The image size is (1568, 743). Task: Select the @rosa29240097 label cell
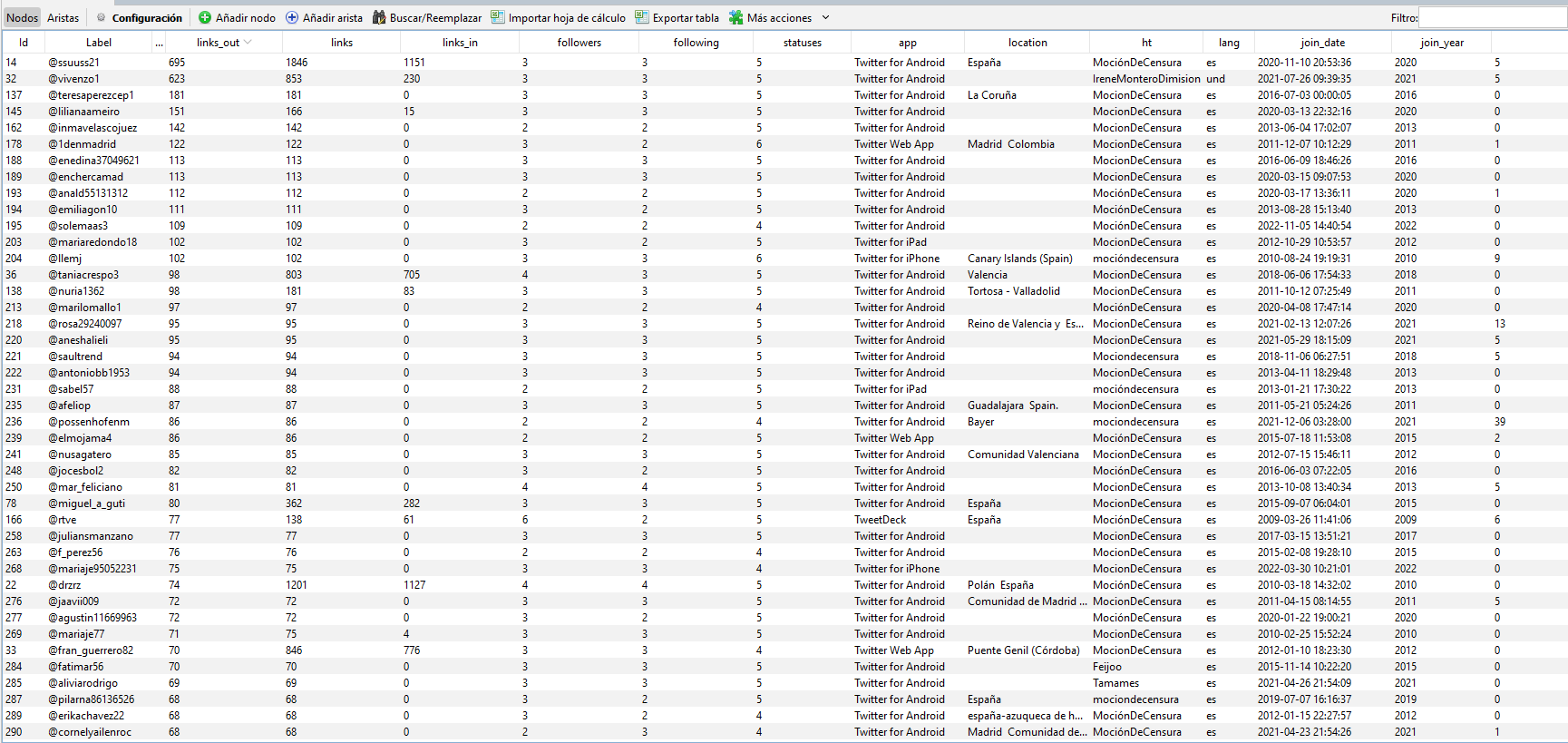click(84, 324)
